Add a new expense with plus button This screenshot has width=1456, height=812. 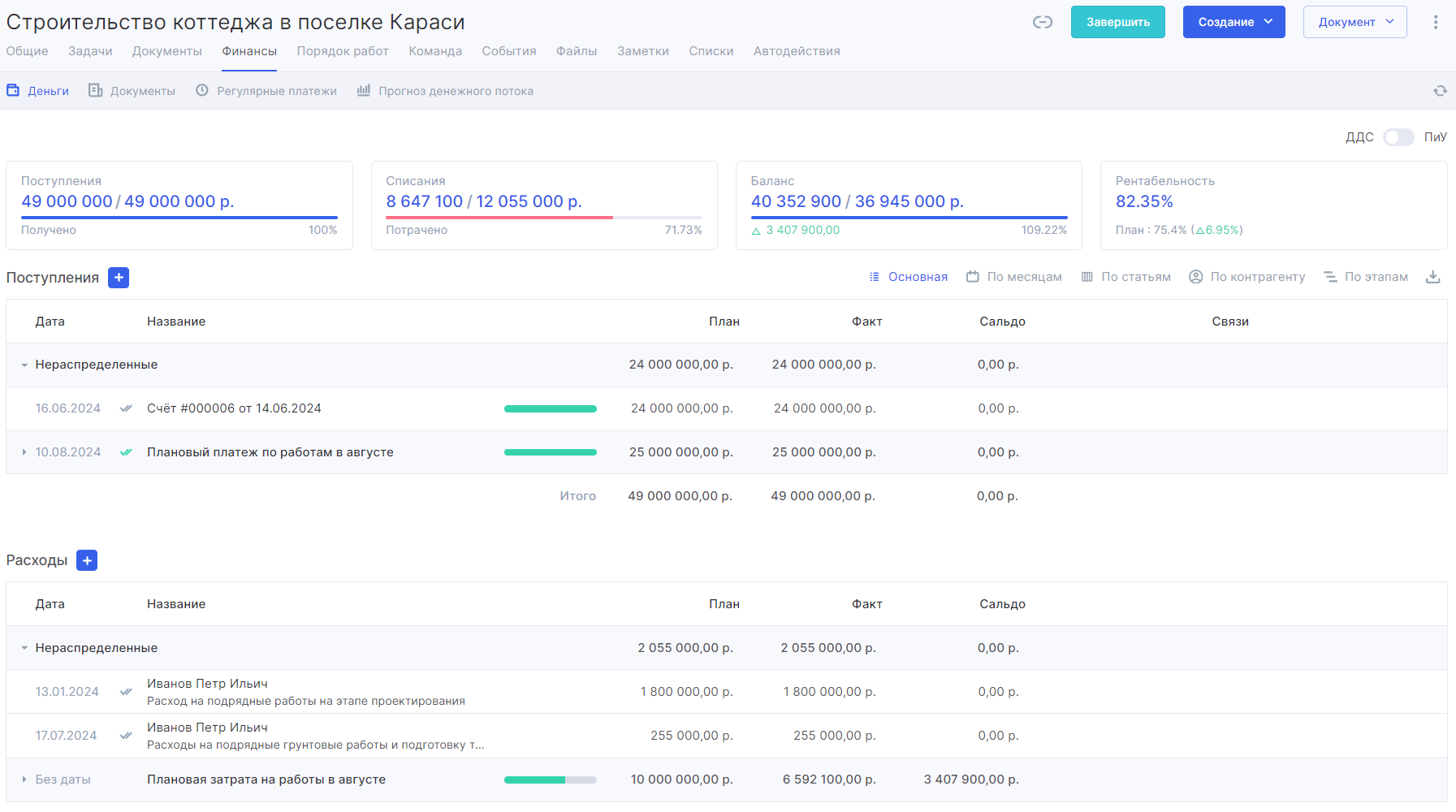(87, 560)
